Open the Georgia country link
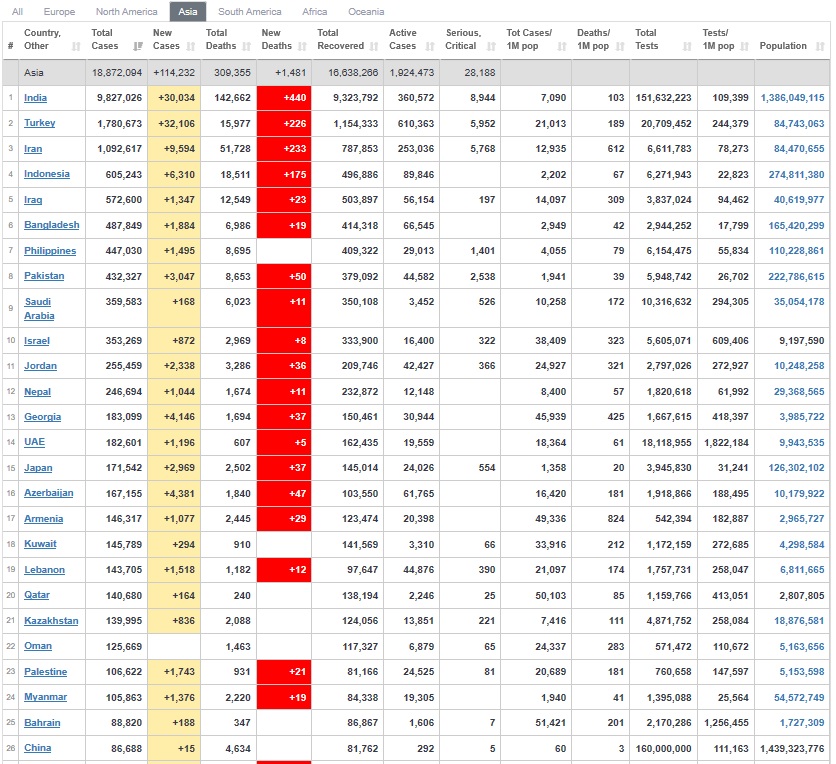Viewport: 836px width, 764px height. pyautogui.click(x=43, y=417)
